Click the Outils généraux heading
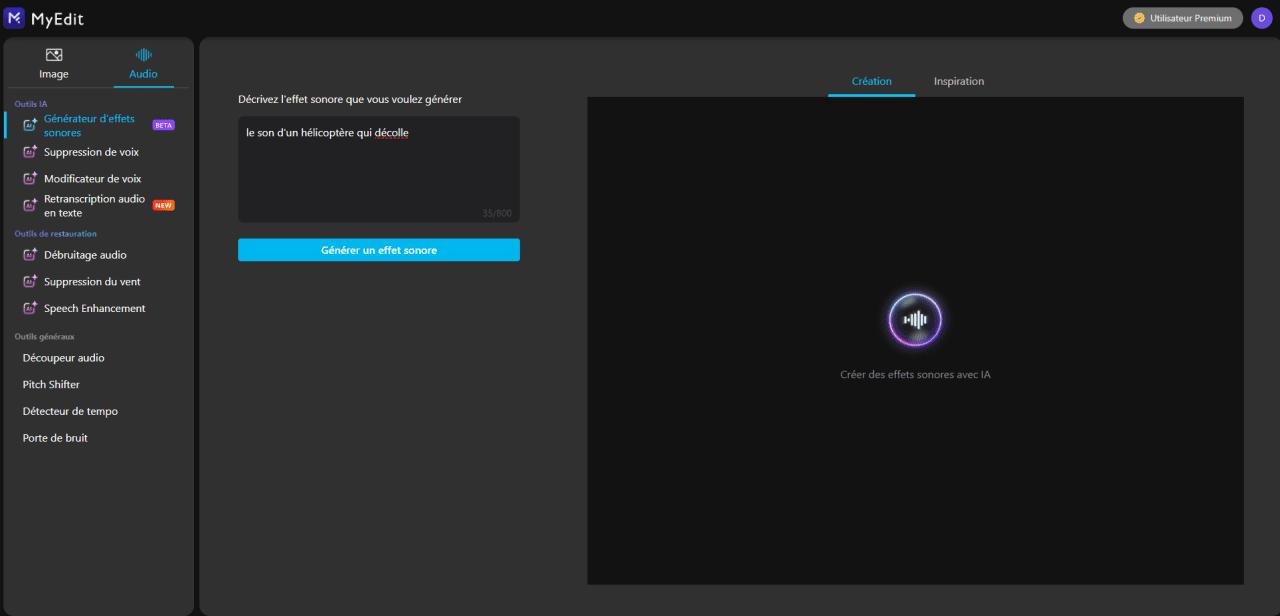Screen dimensions: 1280x616 click(45, 337)
